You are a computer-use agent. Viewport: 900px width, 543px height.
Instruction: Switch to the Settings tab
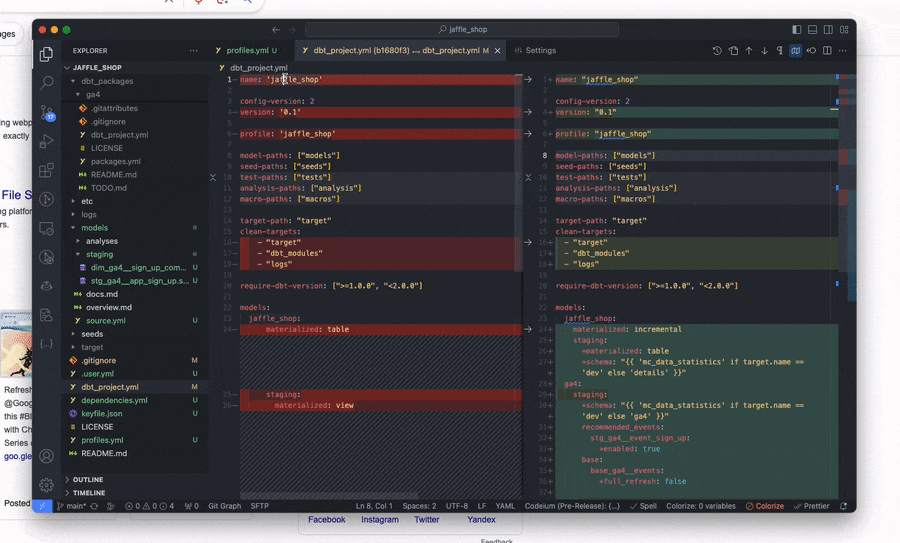(536, 51)
